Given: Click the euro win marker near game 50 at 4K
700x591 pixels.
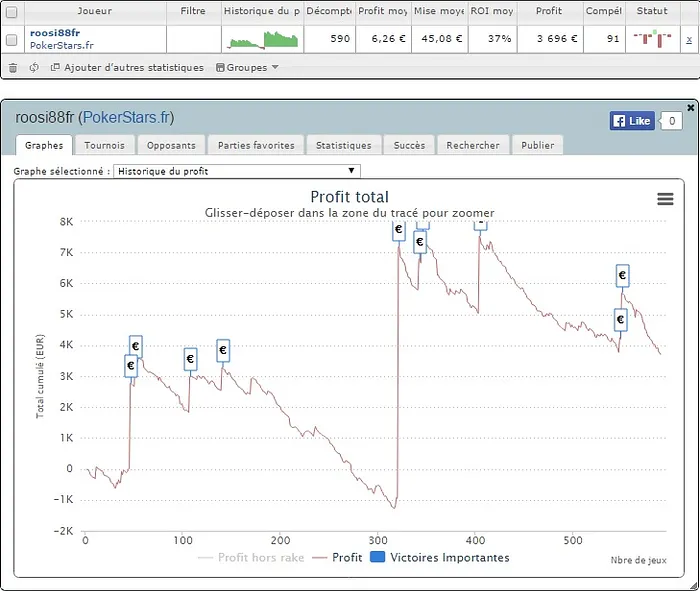Looking at the screenshot, I should [x=136, y=346].
